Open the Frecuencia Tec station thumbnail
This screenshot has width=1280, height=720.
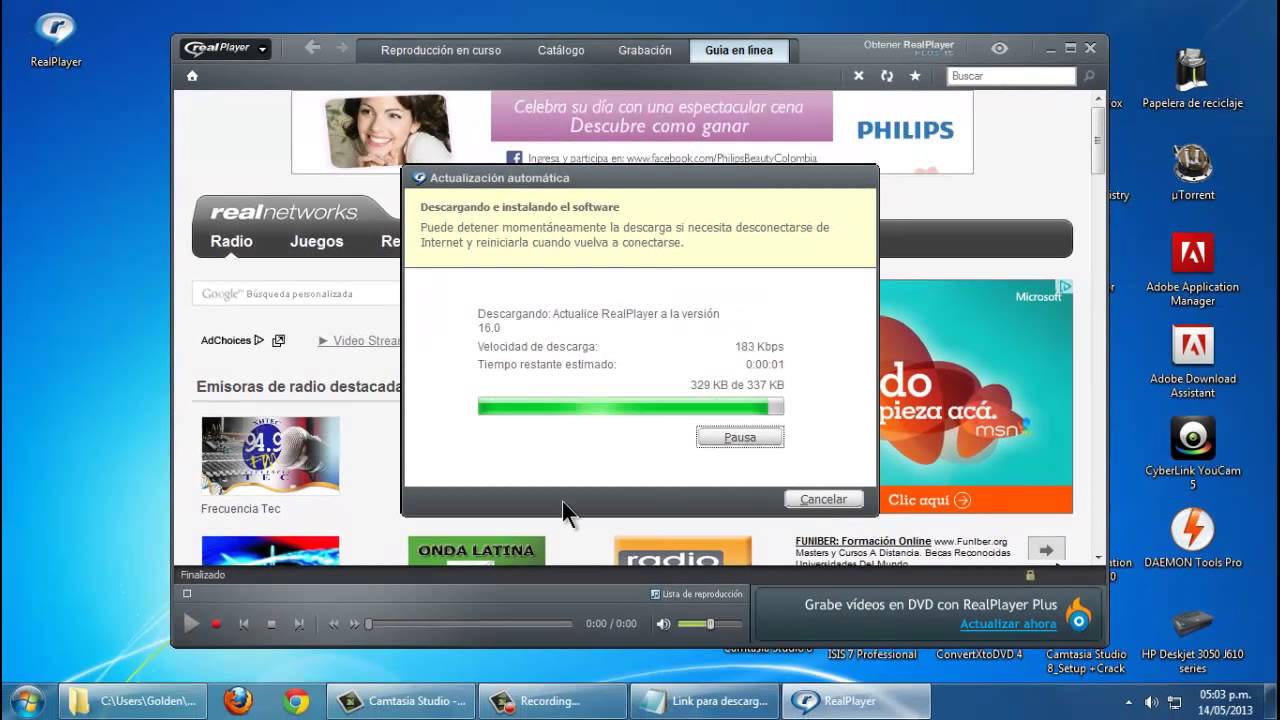pos(270,456)
